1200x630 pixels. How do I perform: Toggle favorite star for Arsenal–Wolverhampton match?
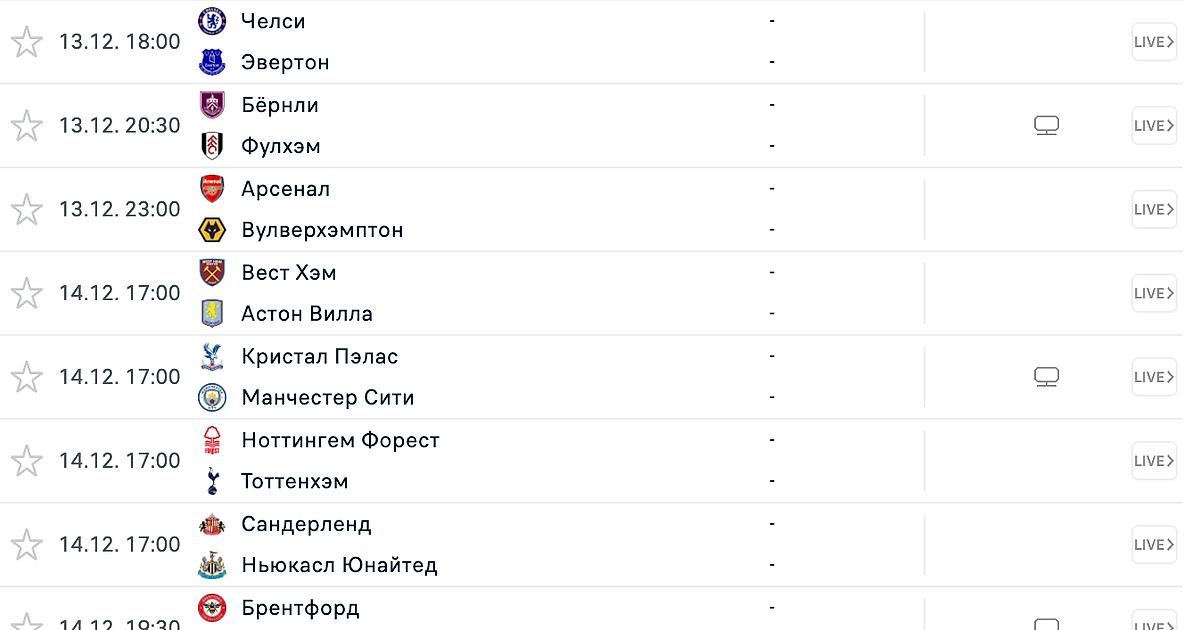coord(26,210)
